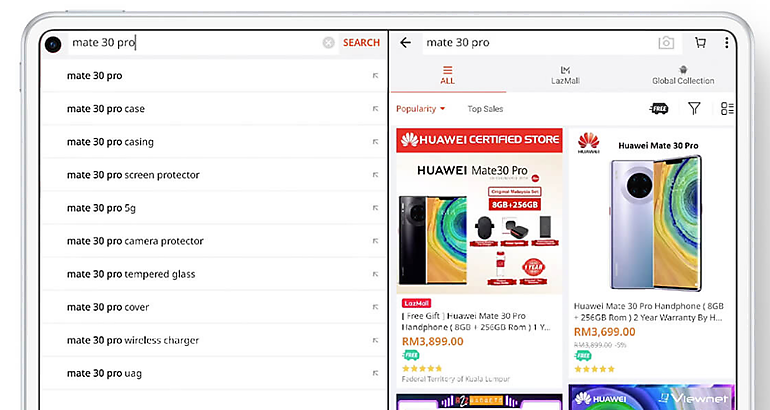
Task: Click the fill arrow beside 'mate 30 pro 5g'
Action: (375, 208)
